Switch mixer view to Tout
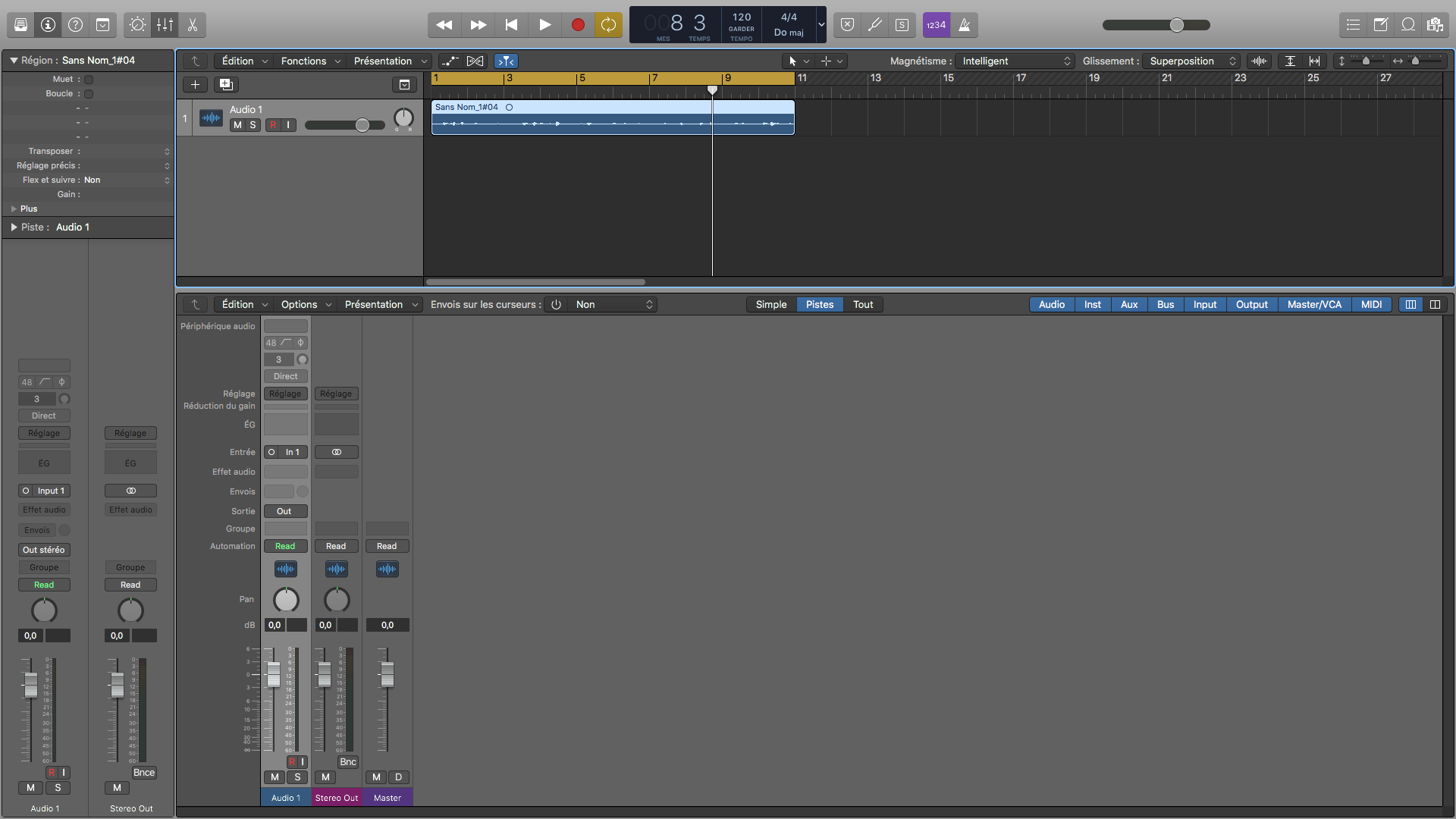Viewport: 1456px width, 819px height. (x=863, y=305)
